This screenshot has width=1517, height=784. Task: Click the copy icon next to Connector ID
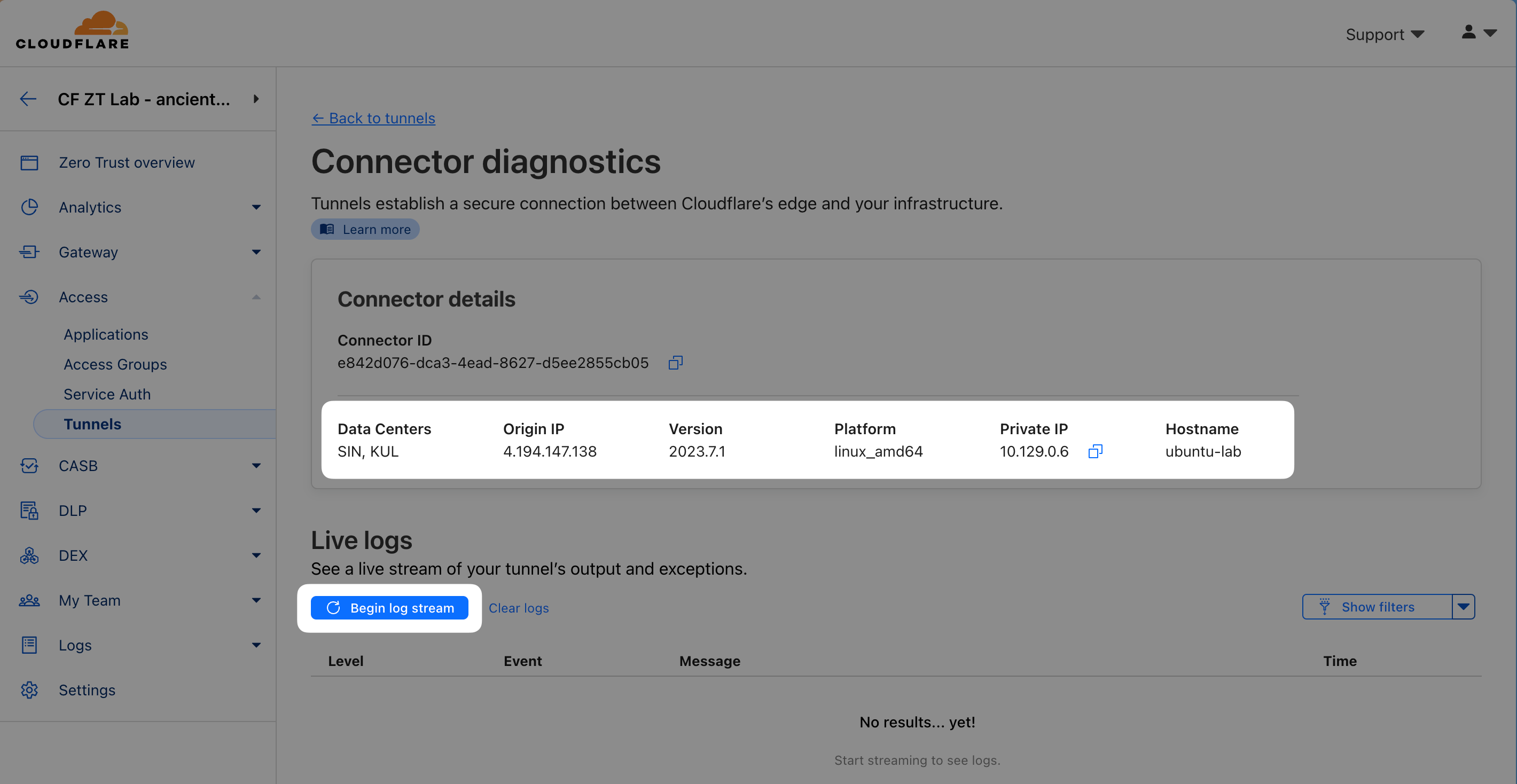tap(675, 362)
